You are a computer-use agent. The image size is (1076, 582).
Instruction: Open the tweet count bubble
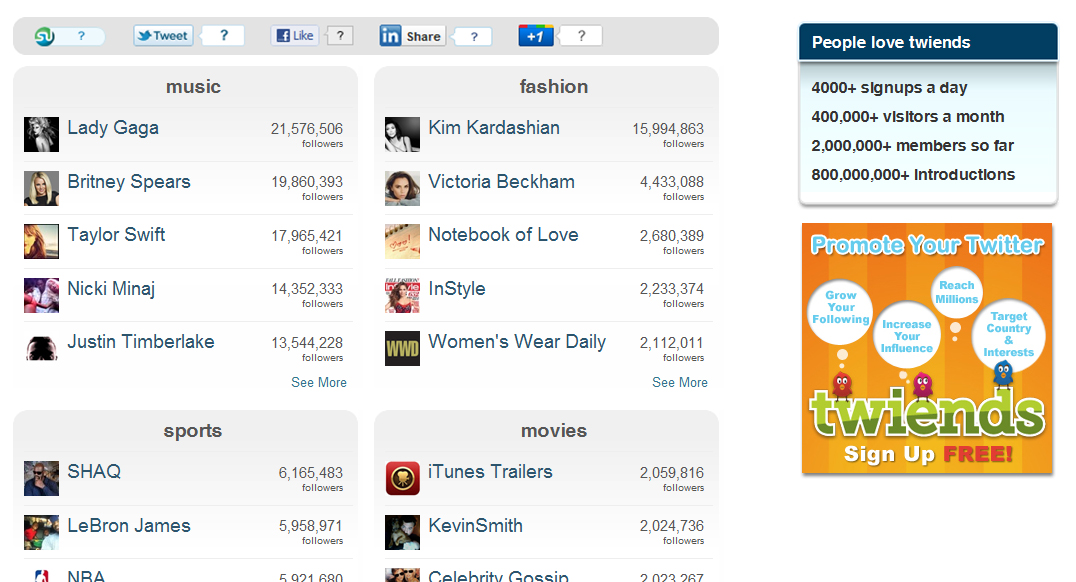[224, 36]
